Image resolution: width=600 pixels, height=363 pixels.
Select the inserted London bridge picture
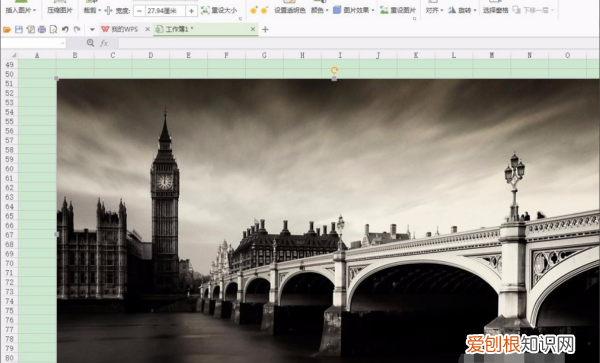[x=328, y=221]
